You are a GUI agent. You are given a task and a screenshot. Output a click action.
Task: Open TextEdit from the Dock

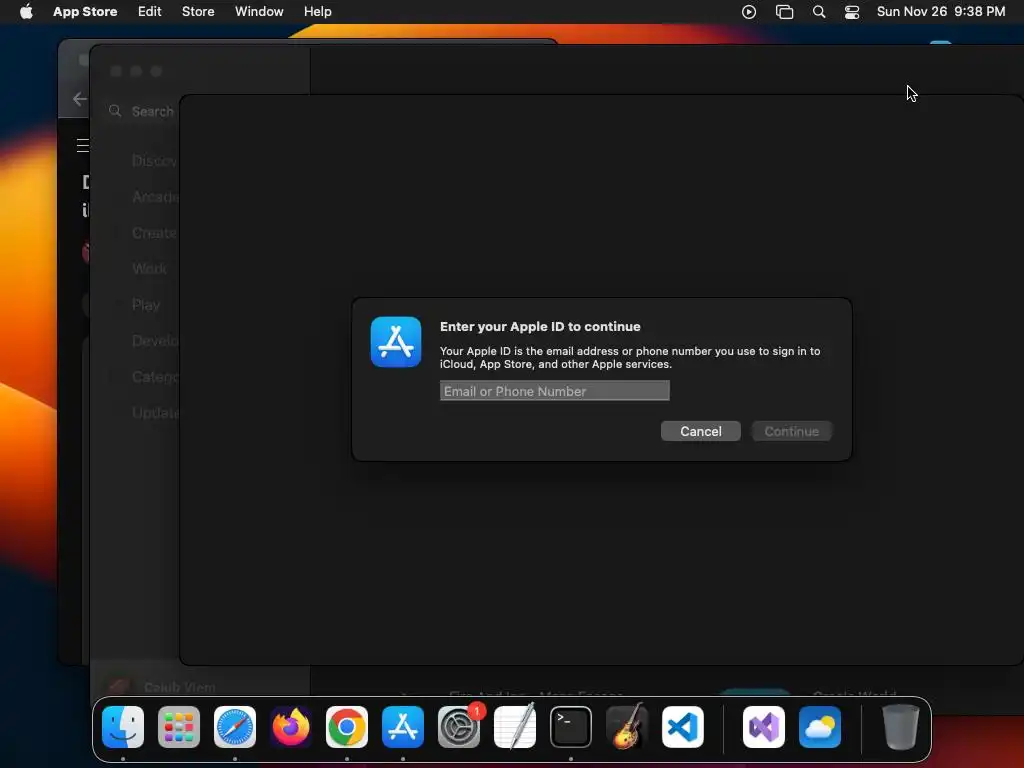[515, 727]
